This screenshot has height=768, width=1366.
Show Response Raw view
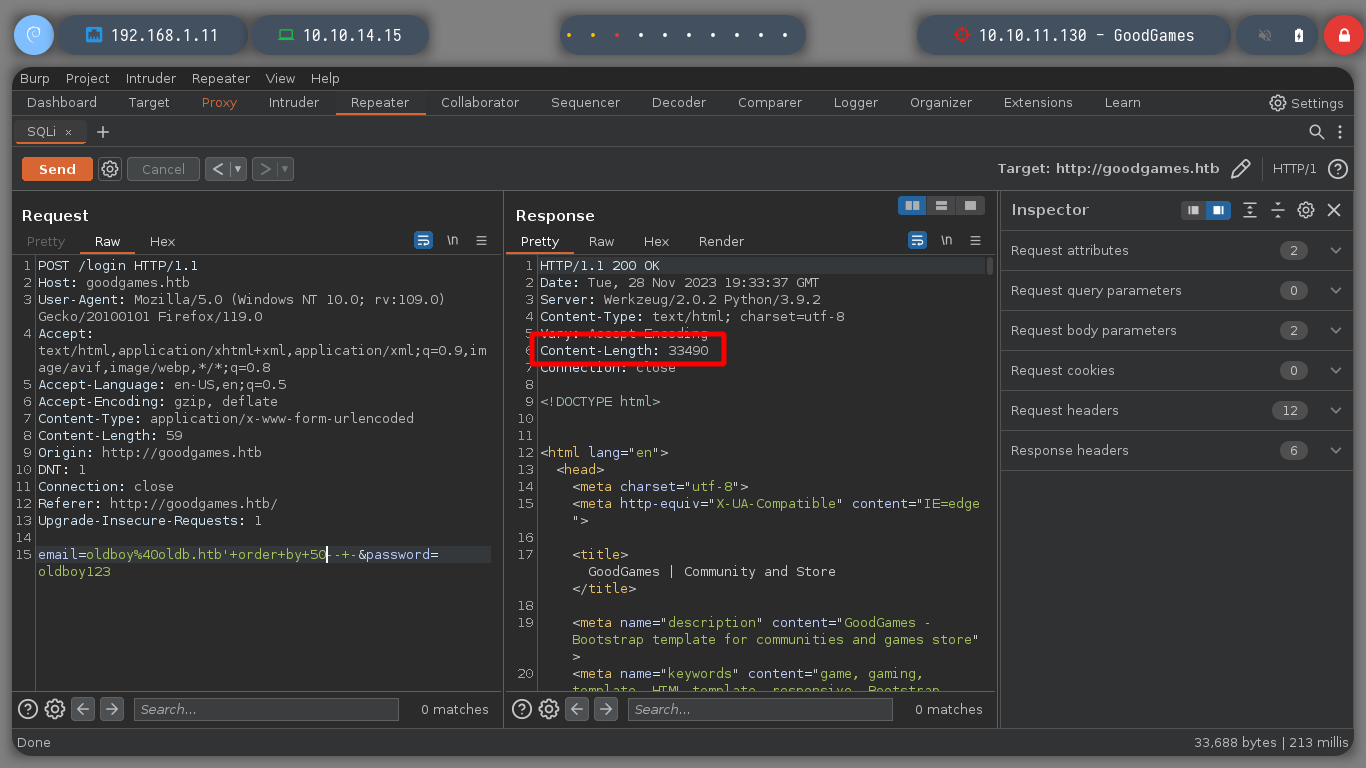pos(601,241)
